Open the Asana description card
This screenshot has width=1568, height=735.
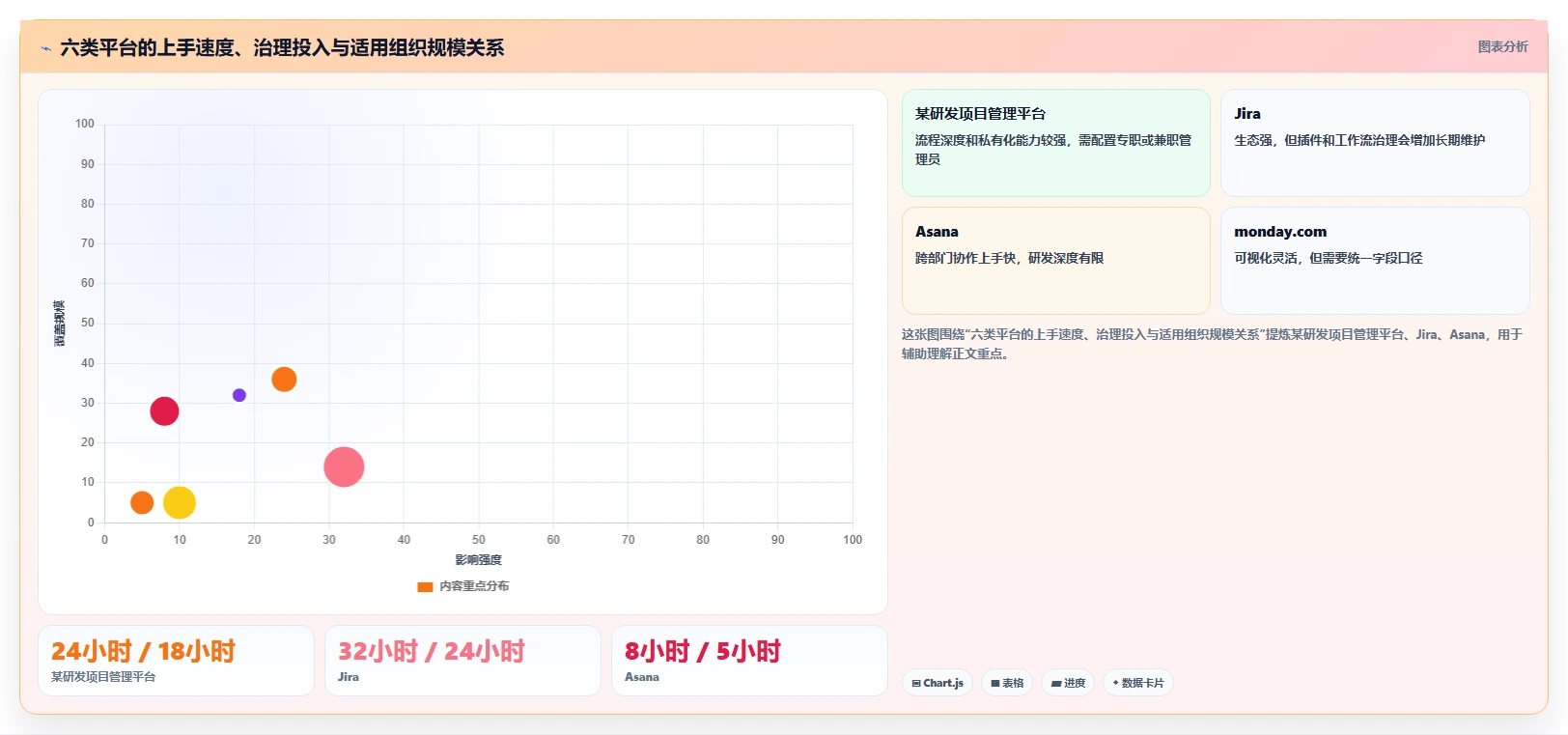1055,261
